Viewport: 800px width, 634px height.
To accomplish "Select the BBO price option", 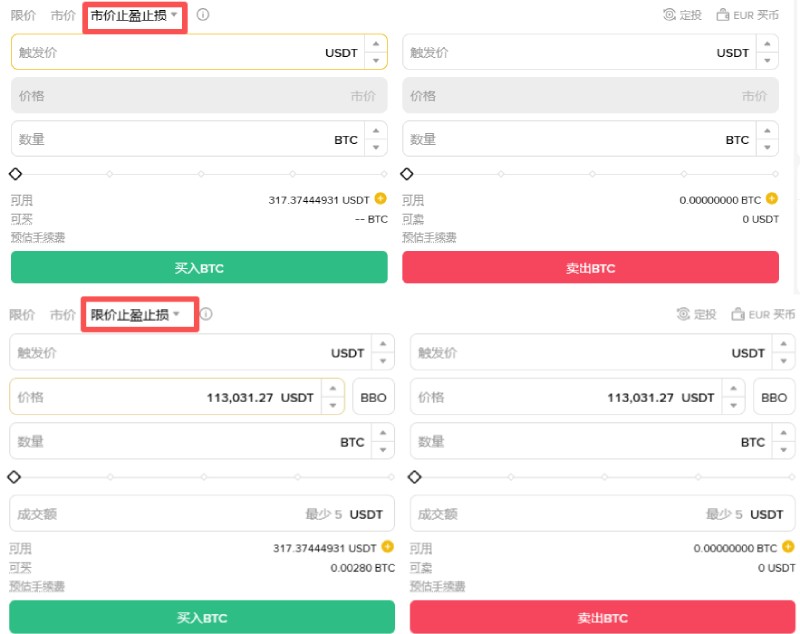I will tap(372, 396).
